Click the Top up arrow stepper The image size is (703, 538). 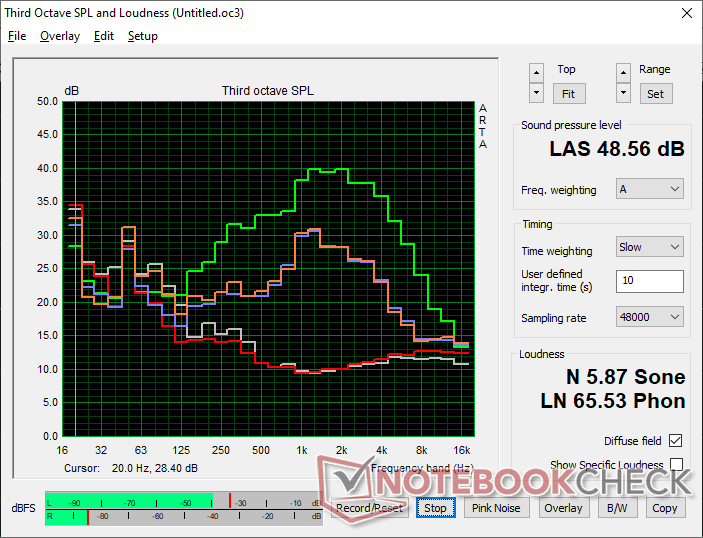click(x=537, y=73)
